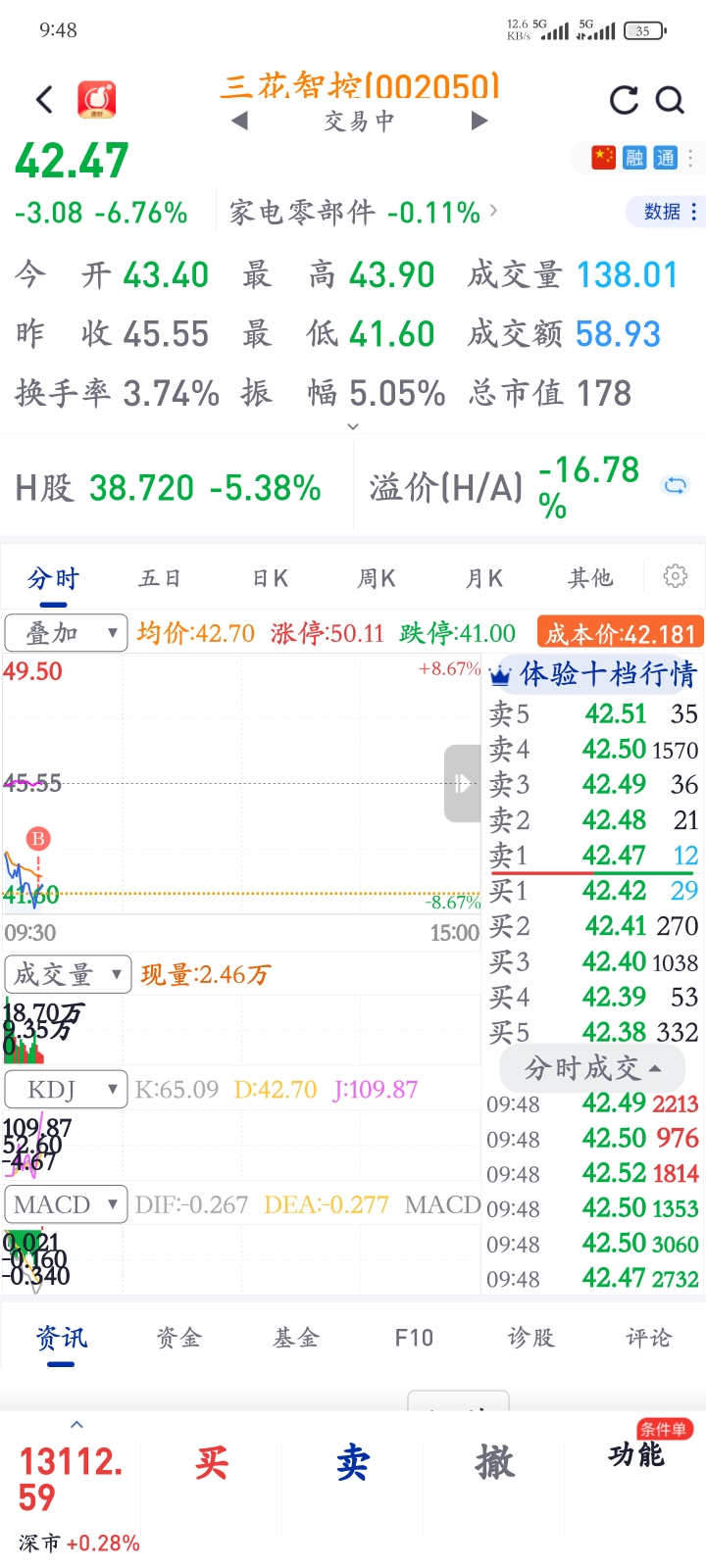Open the 叠加 overlay dropdown

point(66,633)
